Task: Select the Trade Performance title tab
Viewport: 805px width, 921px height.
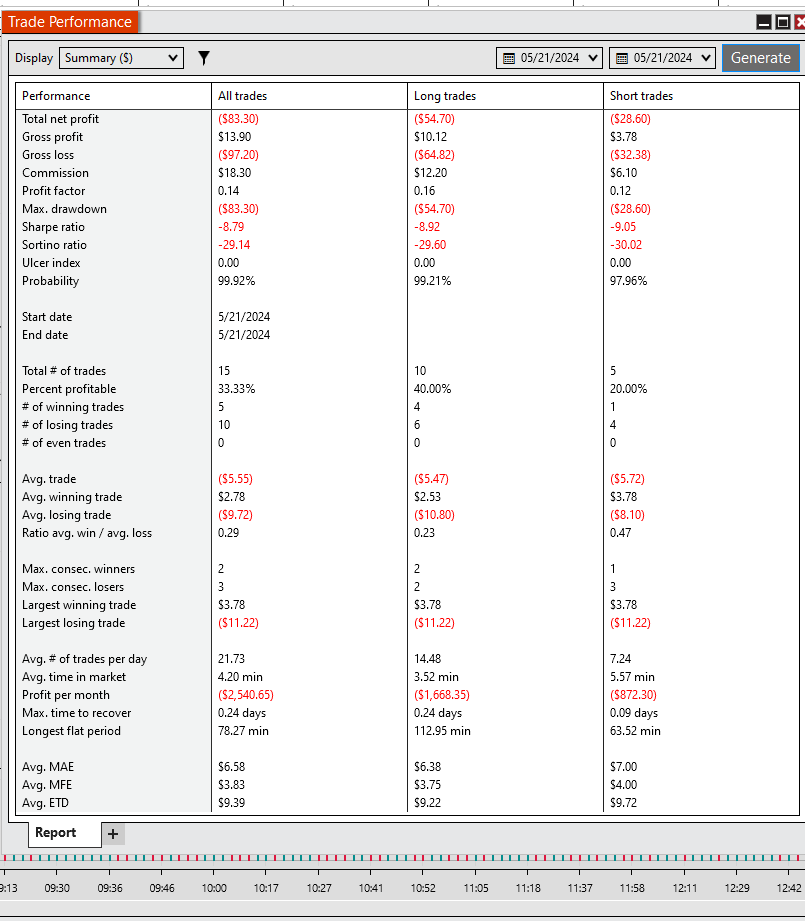Action: point(70,22)
